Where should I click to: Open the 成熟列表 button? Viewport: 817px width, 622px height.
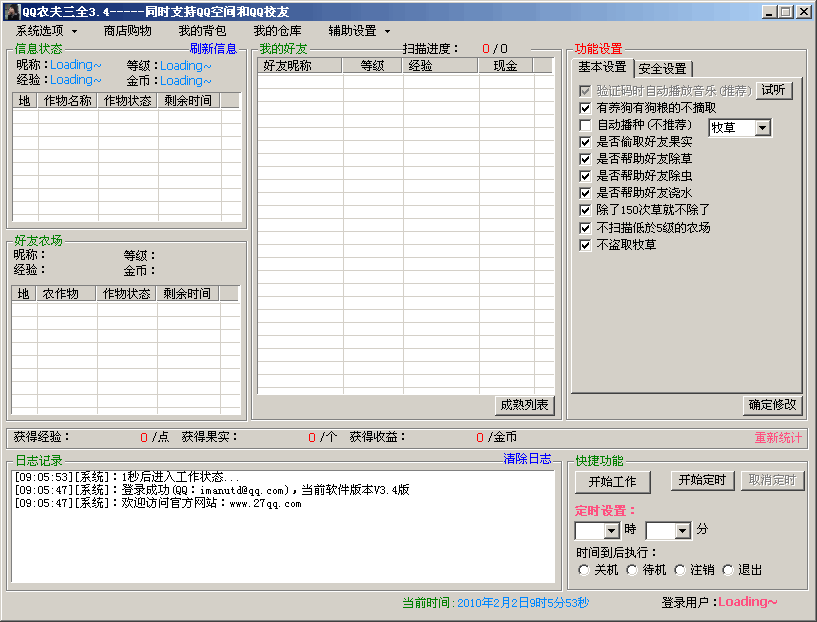pos(524,405)
